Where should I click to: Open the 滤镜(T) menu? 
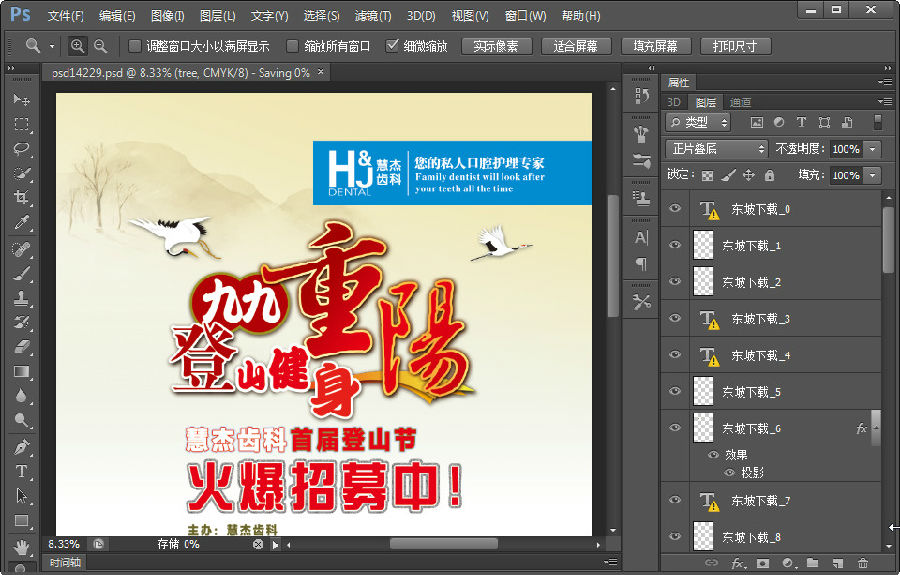click(x=373, y=15)
